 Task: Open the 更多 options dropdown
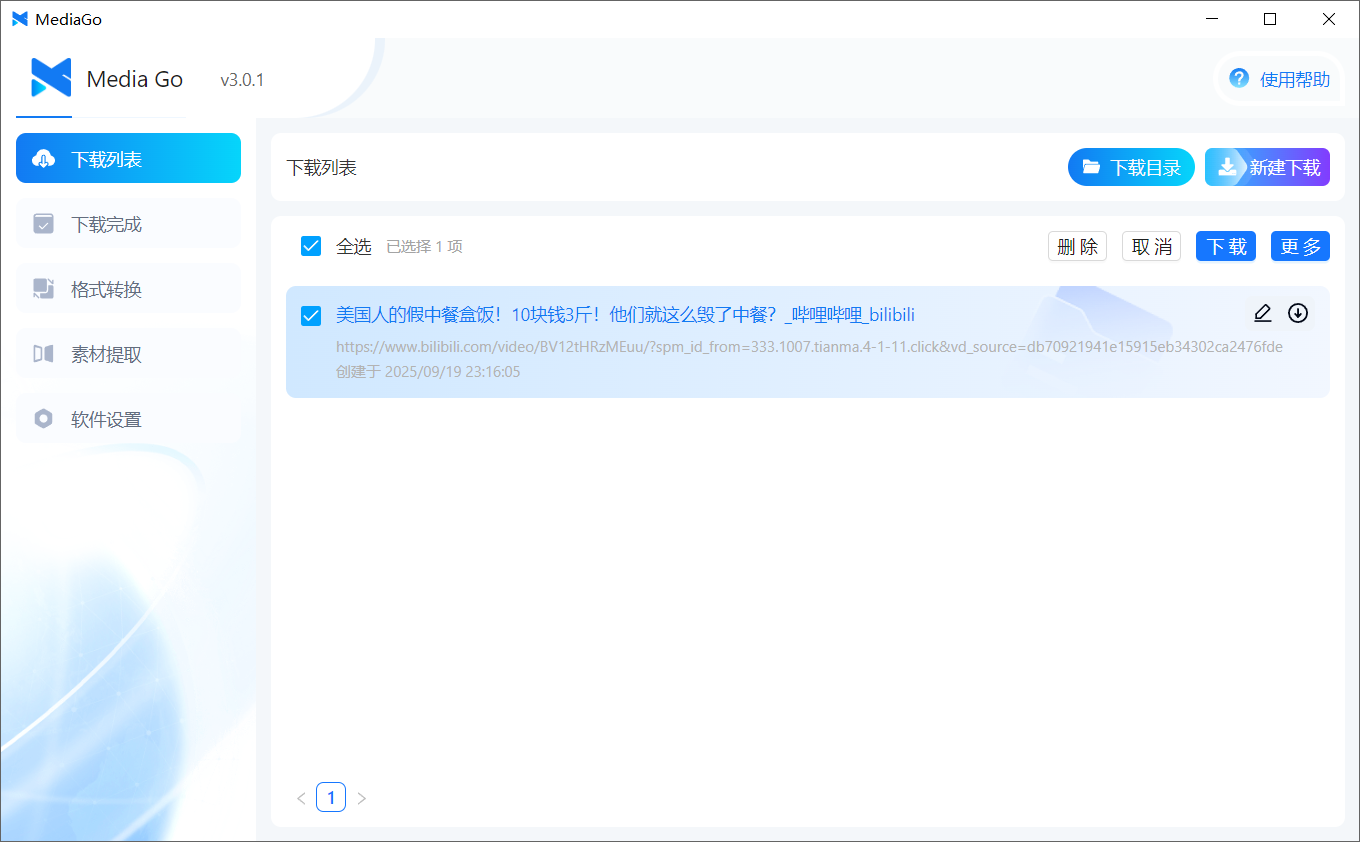(x=1300, y=246)
